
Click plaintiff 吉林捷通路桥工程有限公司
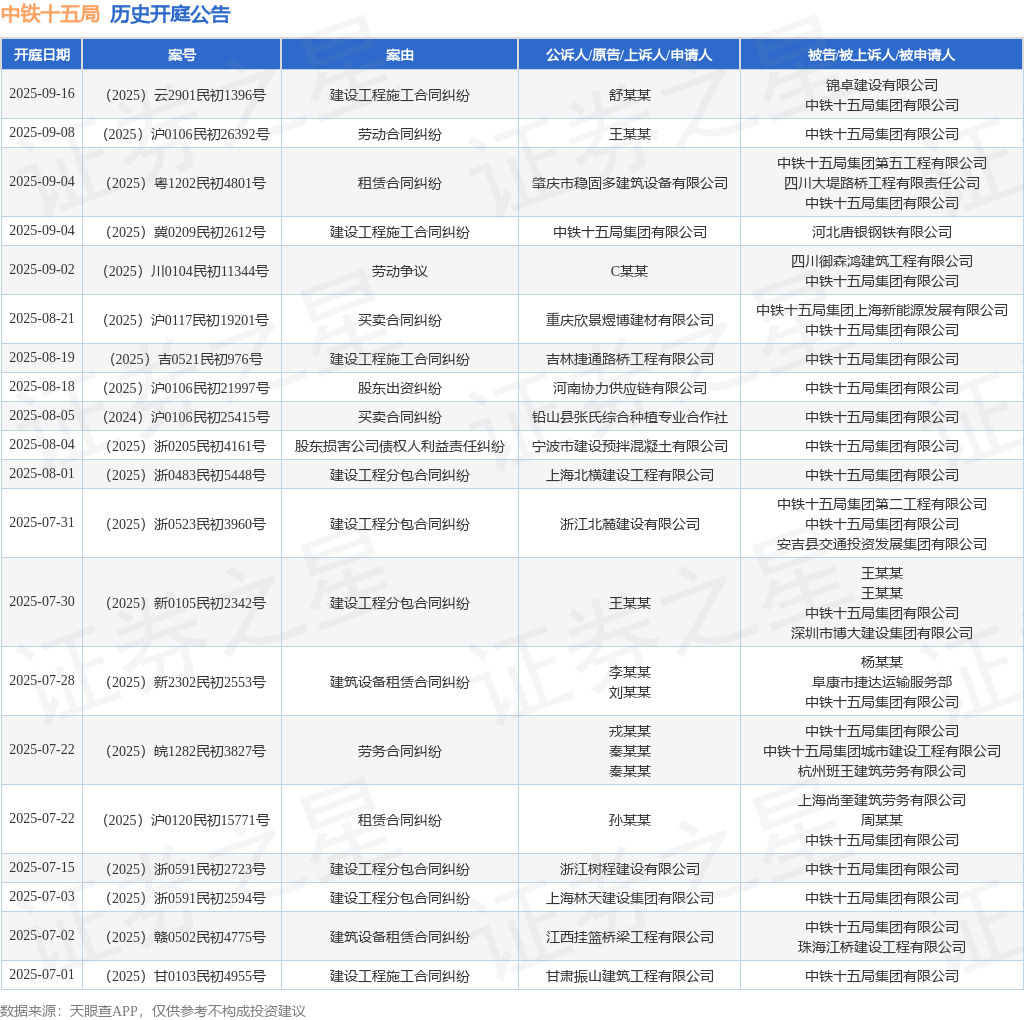coord(630,360)
